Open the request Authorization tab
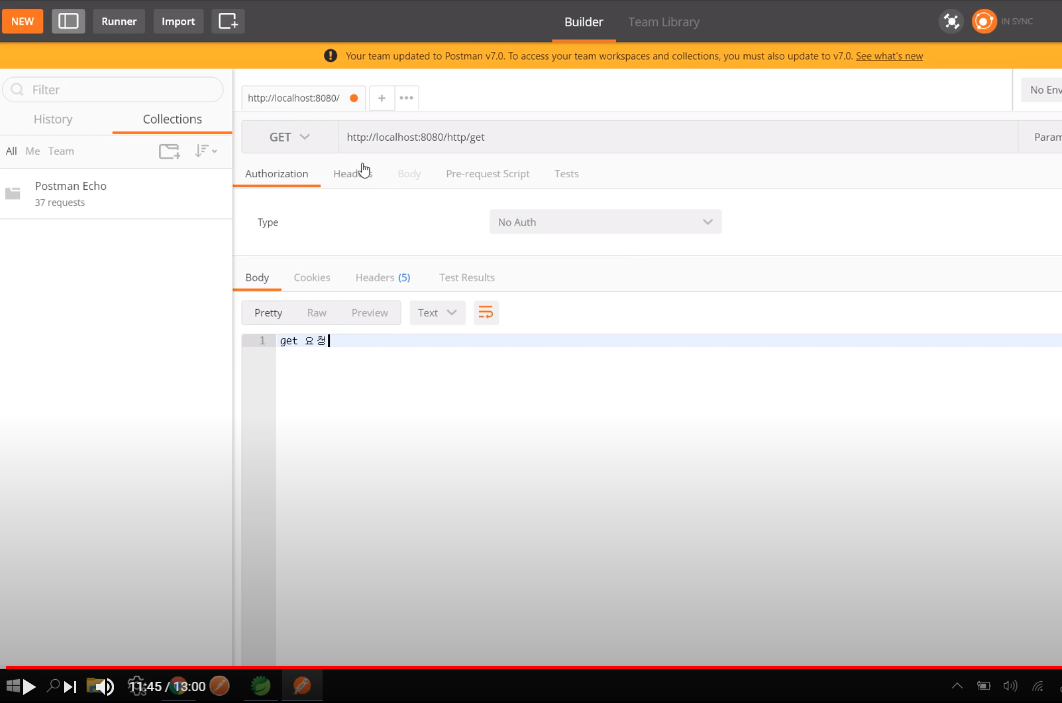 tap(276, 174)
